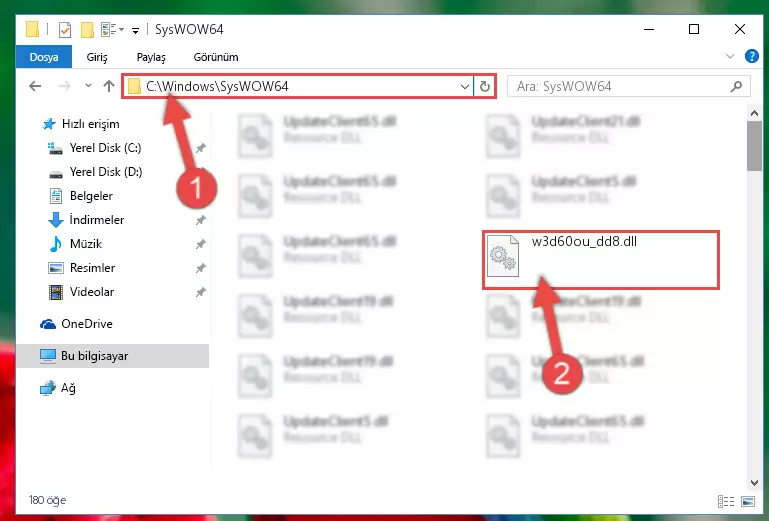Open the address bar history dropdown

(x=464, y=87)
